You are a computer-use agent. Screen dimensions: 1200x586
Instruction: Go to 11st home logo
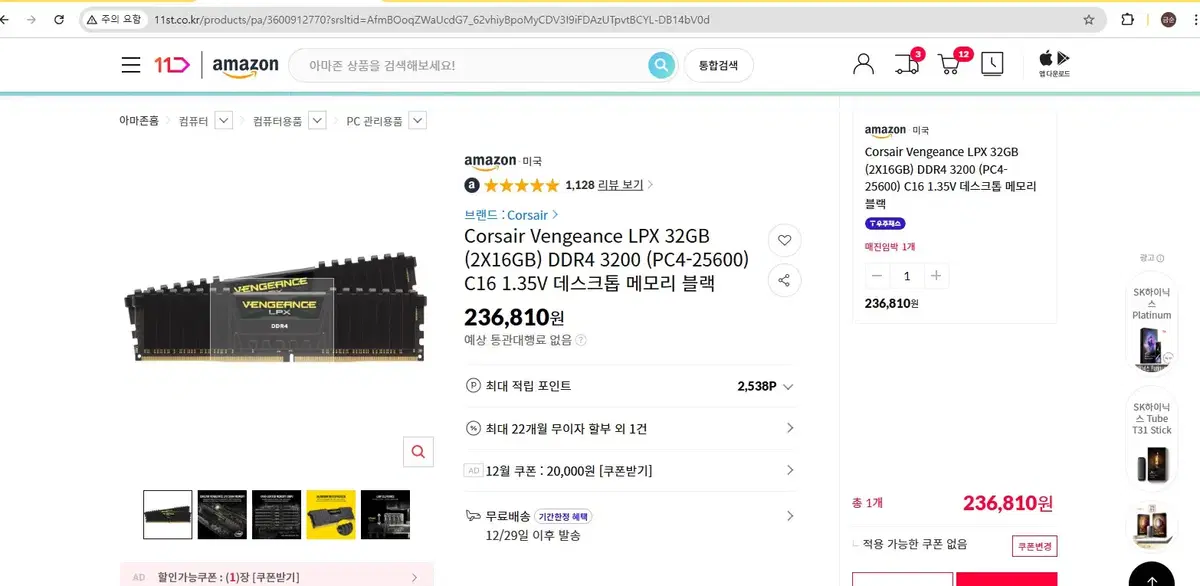click(x=172, y=65)
